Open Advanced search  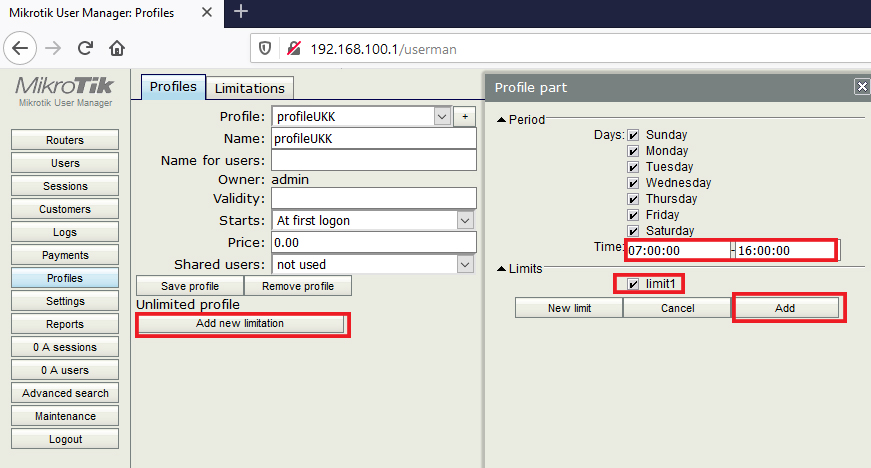pos(65,393)
